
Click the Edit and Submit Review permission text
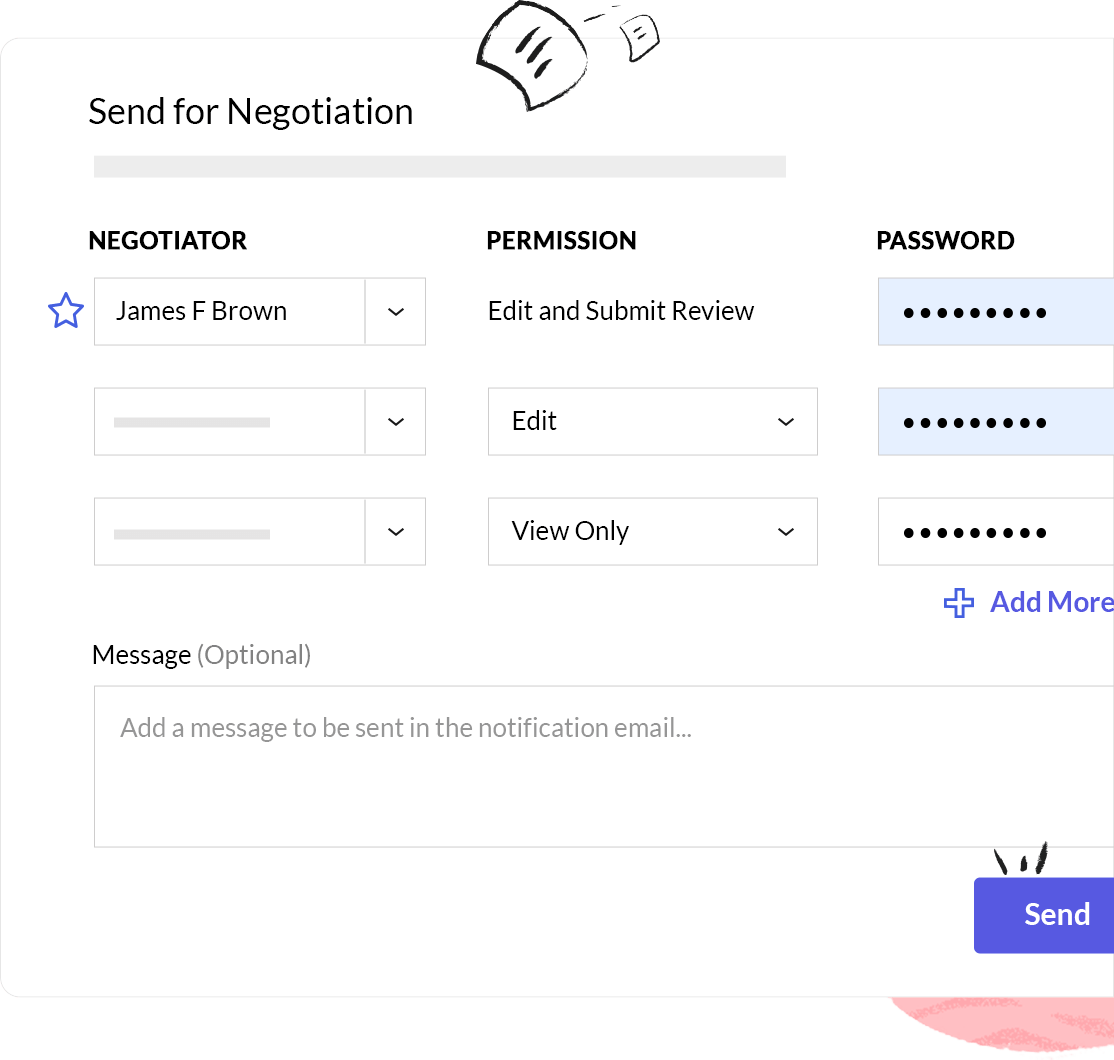click(x=620, y=312)
